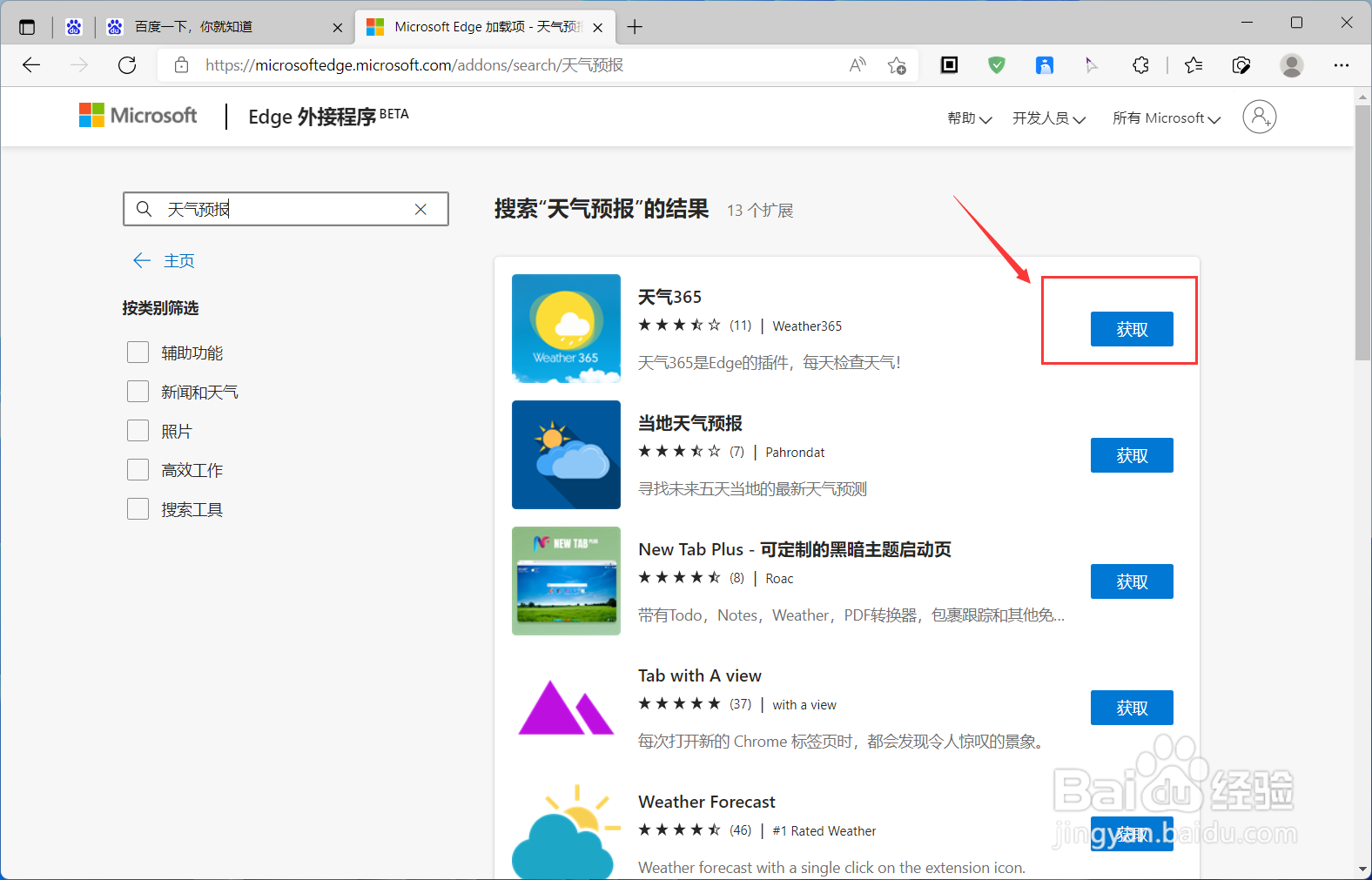Viewport: 1372px width, 880px height.
Task: Open a new tab with plus button
Action: [x=635, y=27]
